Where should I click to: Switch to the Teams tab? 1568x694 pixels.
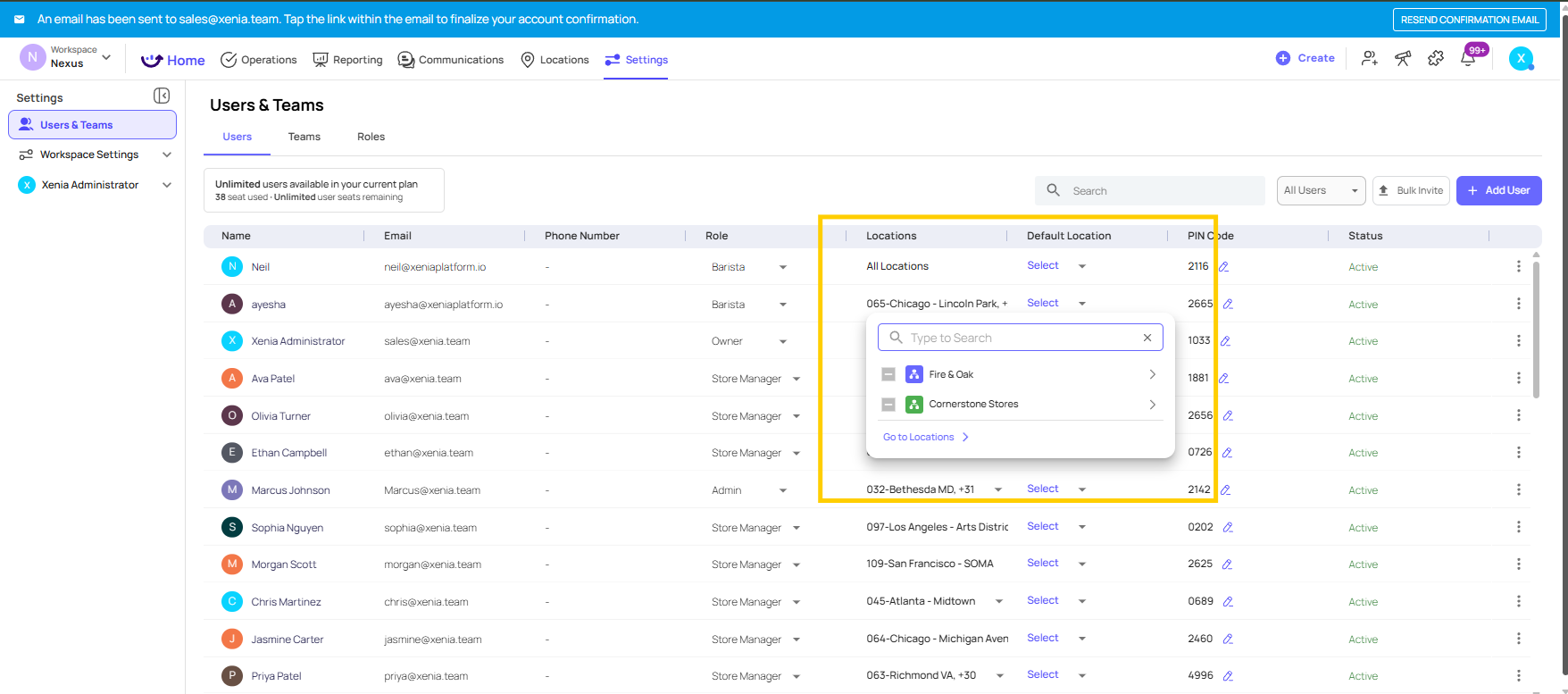(x=304, y=137)
